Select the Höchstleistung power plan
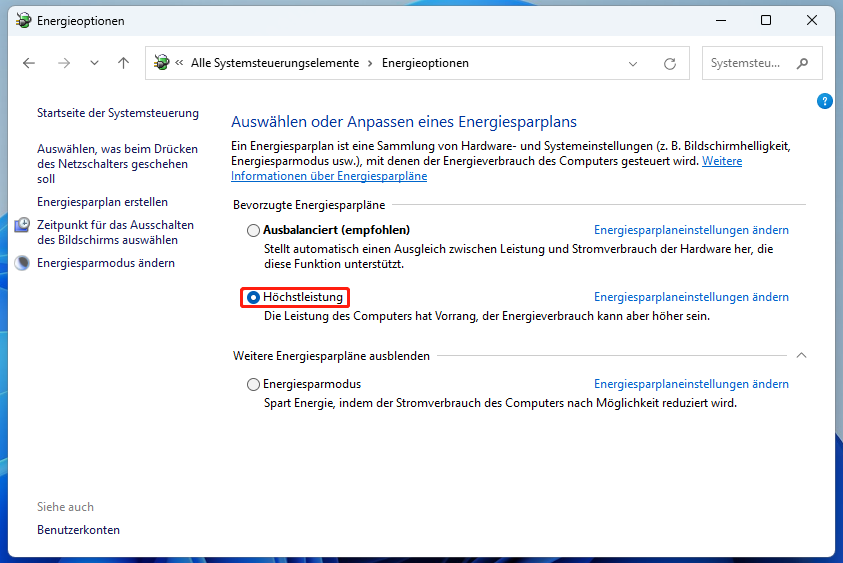This screenshot has width=843, height=563. [x=253, y=297]
